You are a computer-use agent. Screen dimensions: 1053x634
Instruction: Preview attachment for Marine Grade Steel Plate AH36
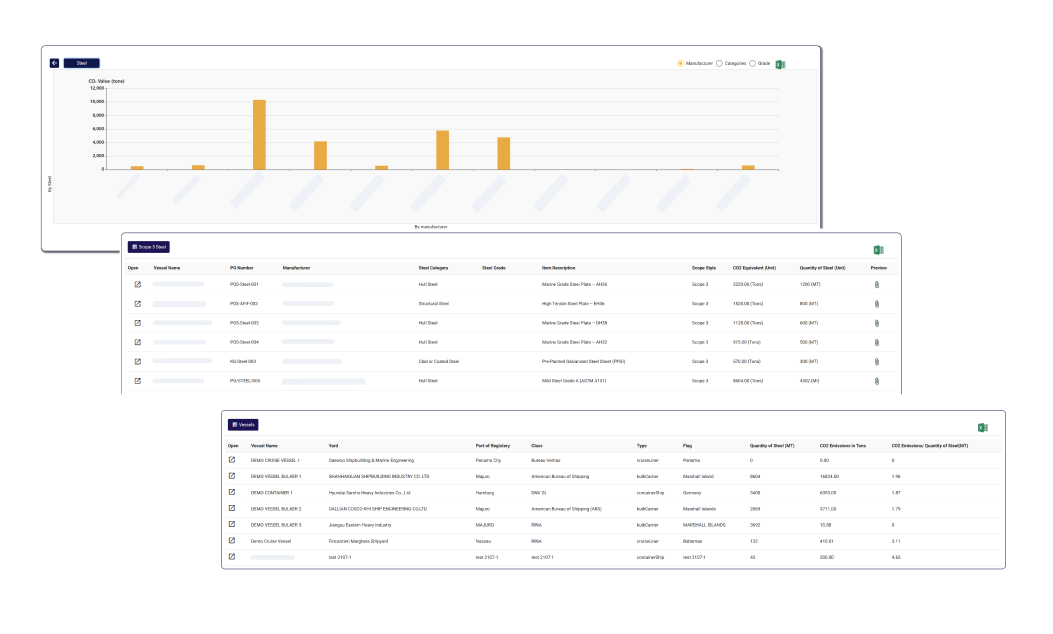click(876, 285)
